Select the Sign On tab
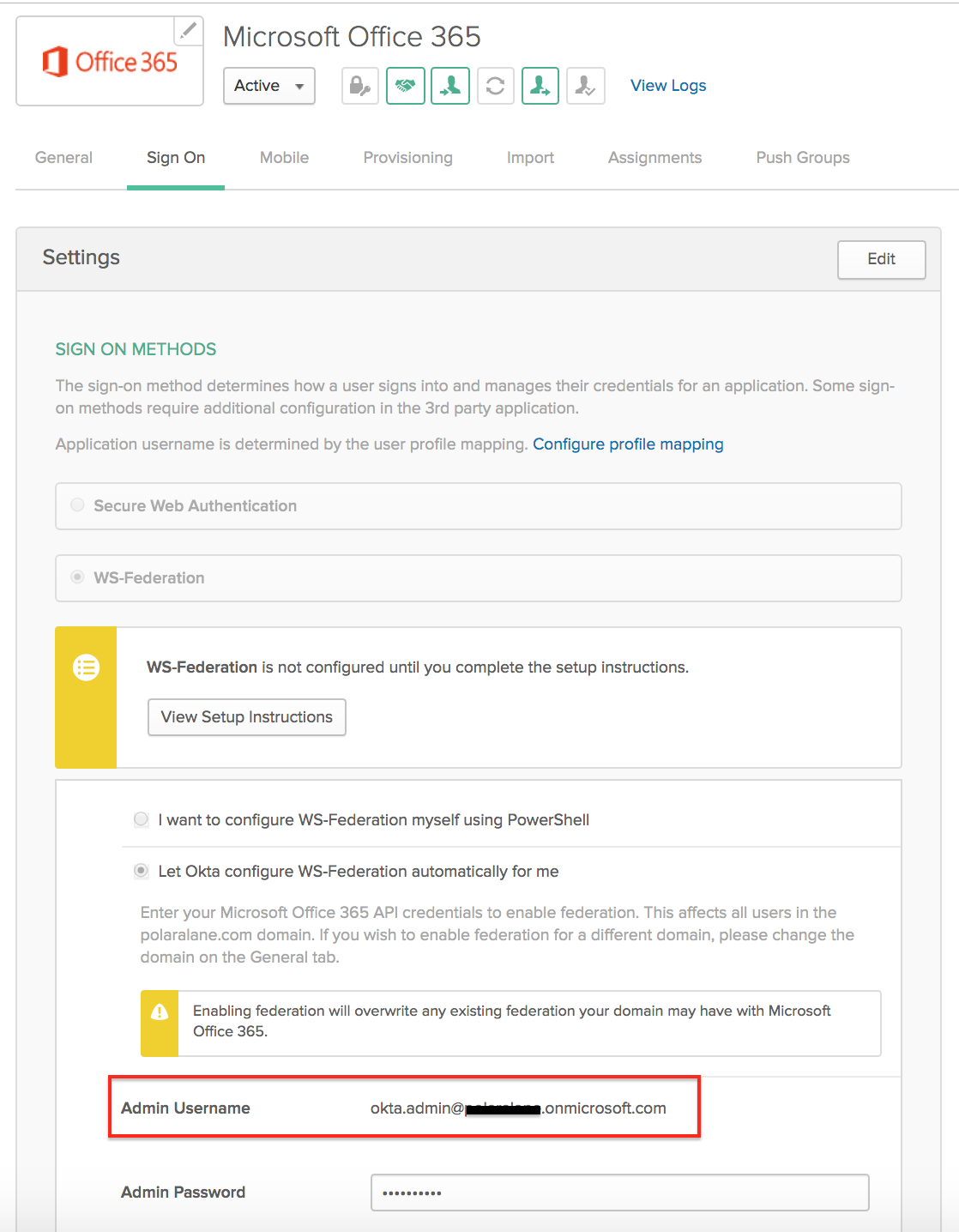 tap(176, 158)
